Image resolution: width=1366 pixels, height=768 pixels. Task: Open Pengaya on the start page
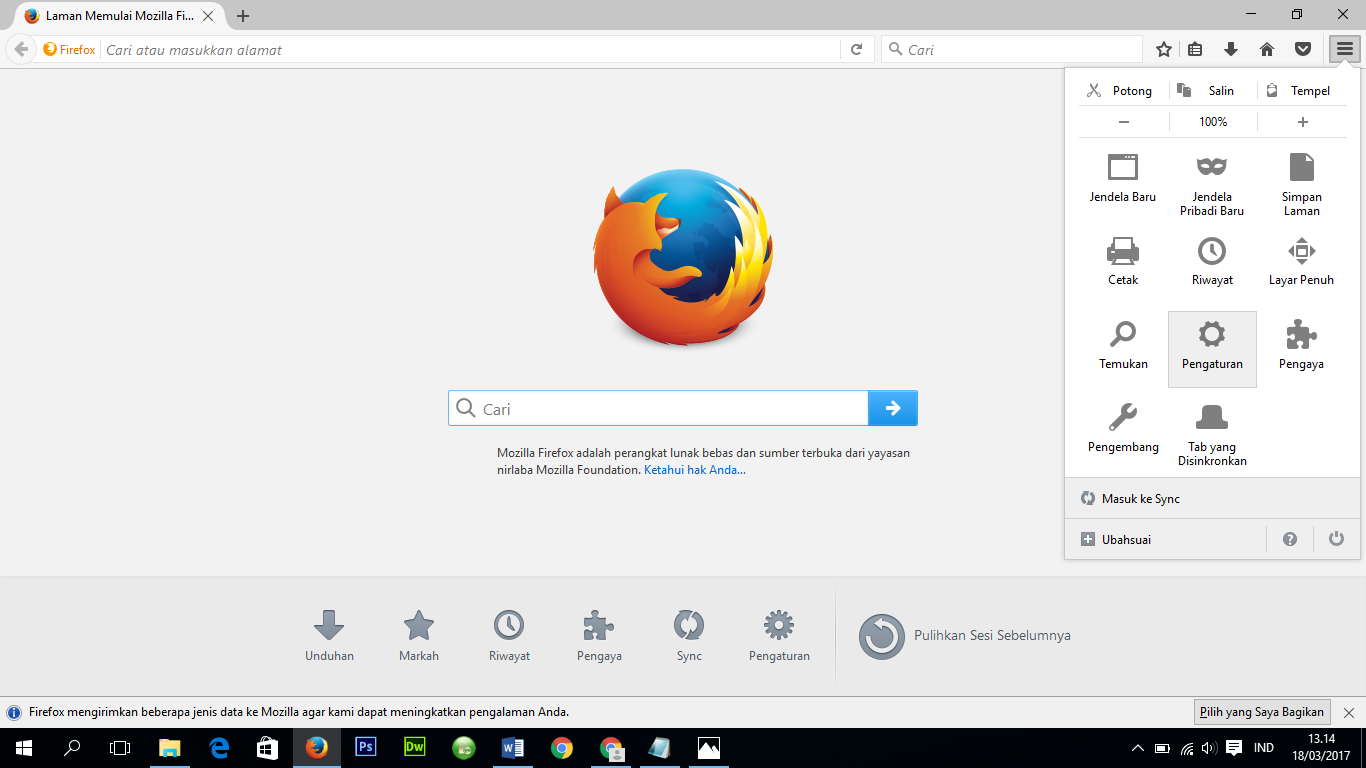click(599, 636)
